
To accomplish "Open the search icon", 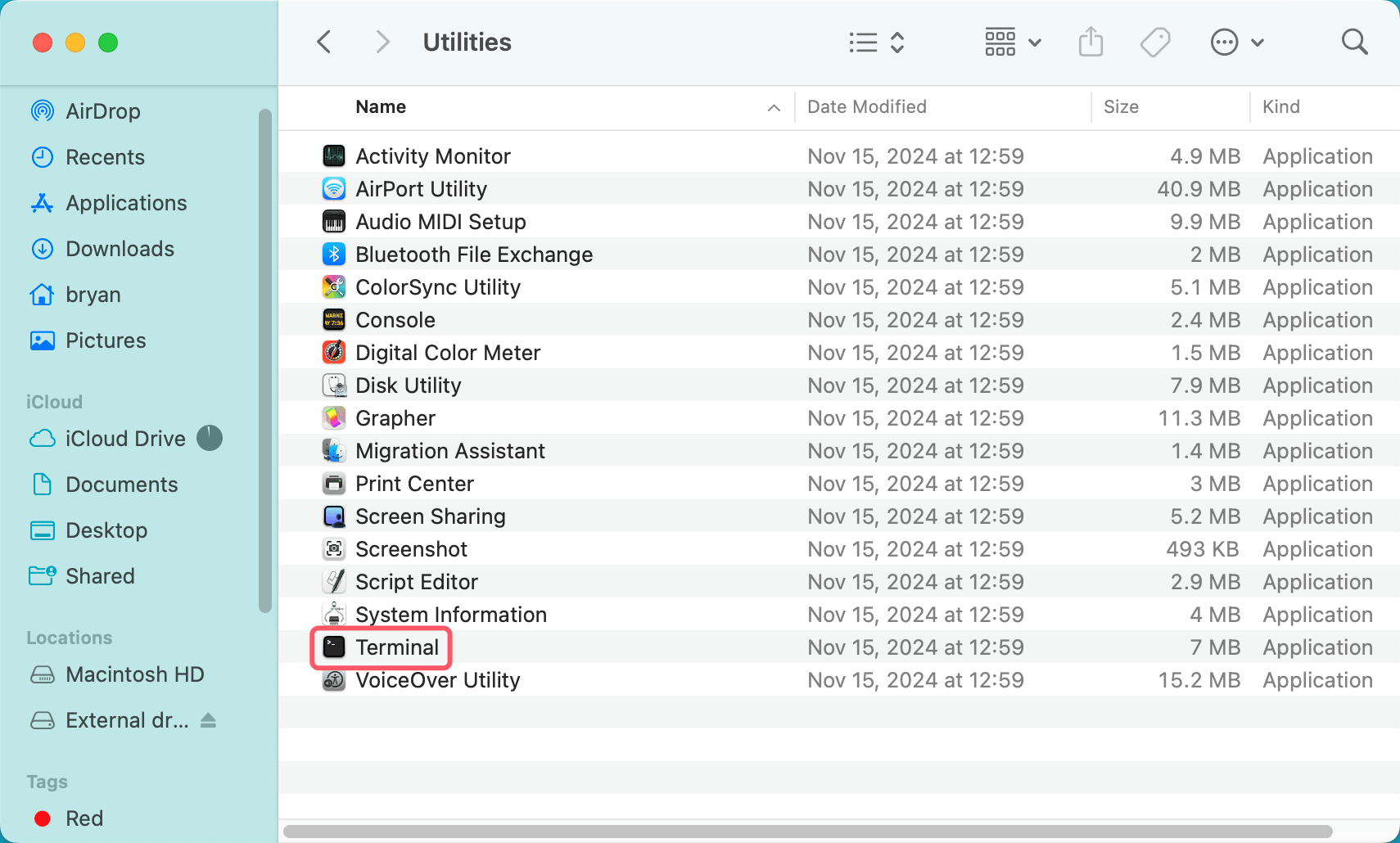I will [1353, 41].
